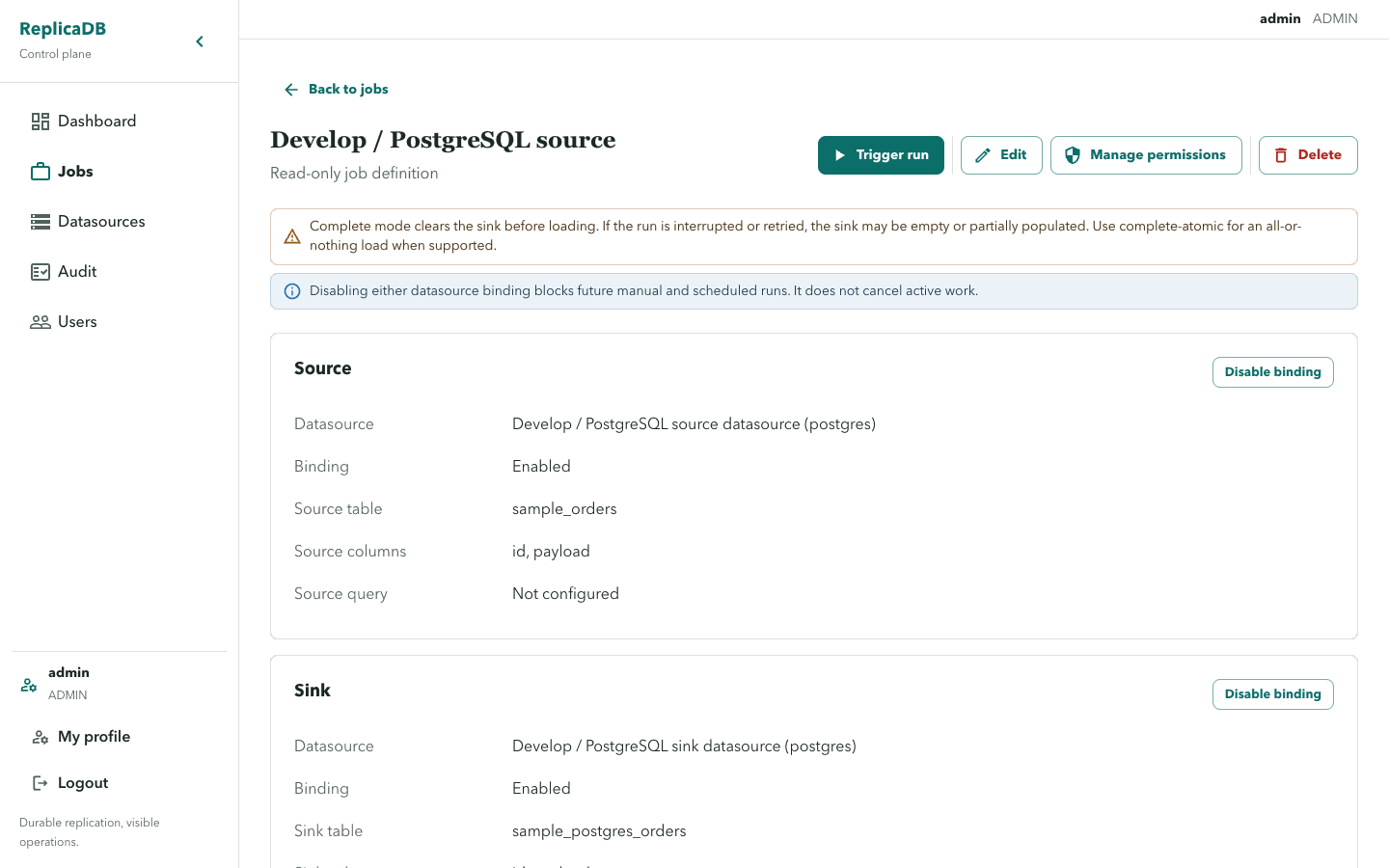Select the 'id, payload' source columns value

(x=551, y=552)
